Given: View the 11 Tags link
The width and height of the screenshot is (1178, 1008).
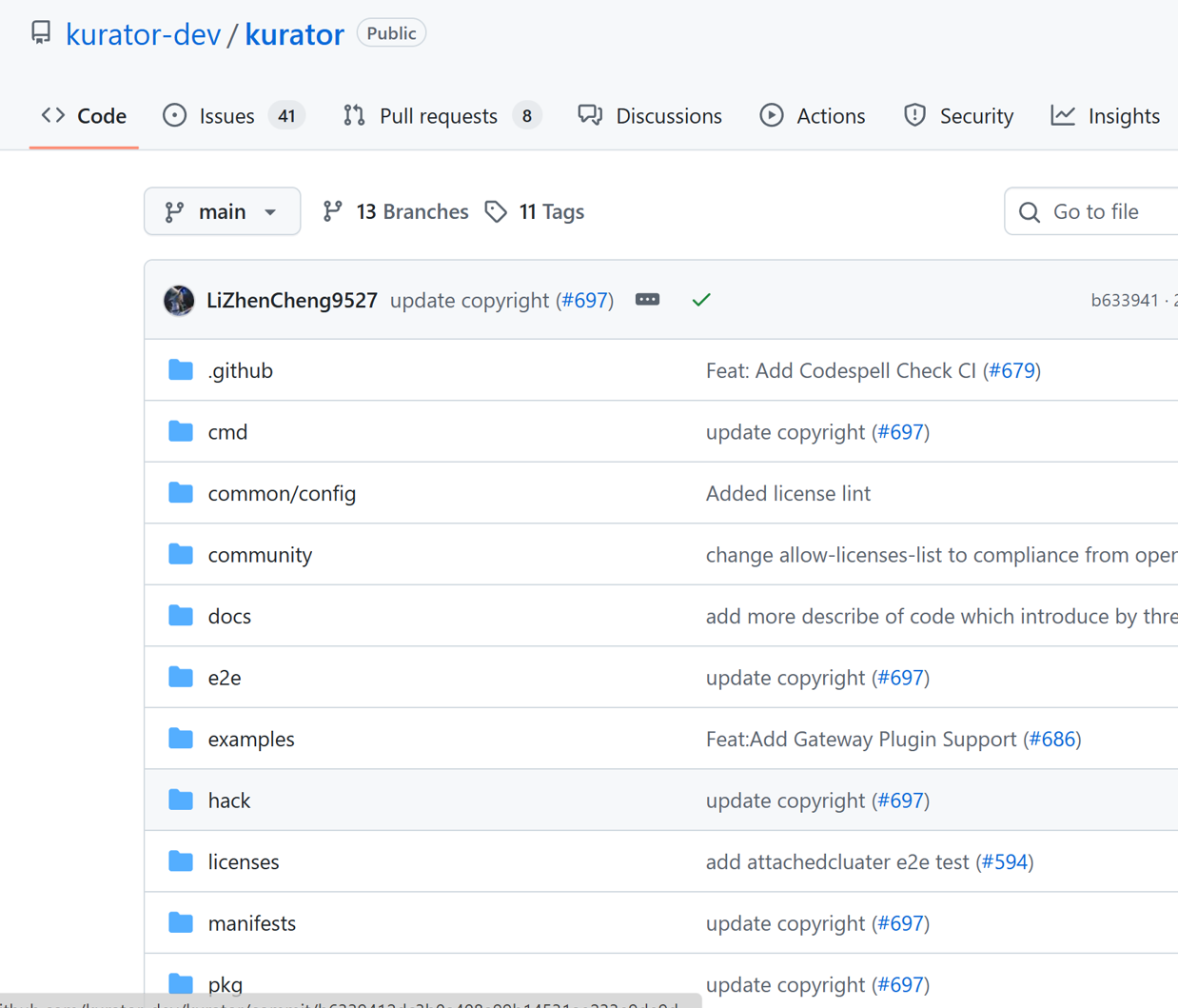Looking at the screenshot, I should coord(534,211).
